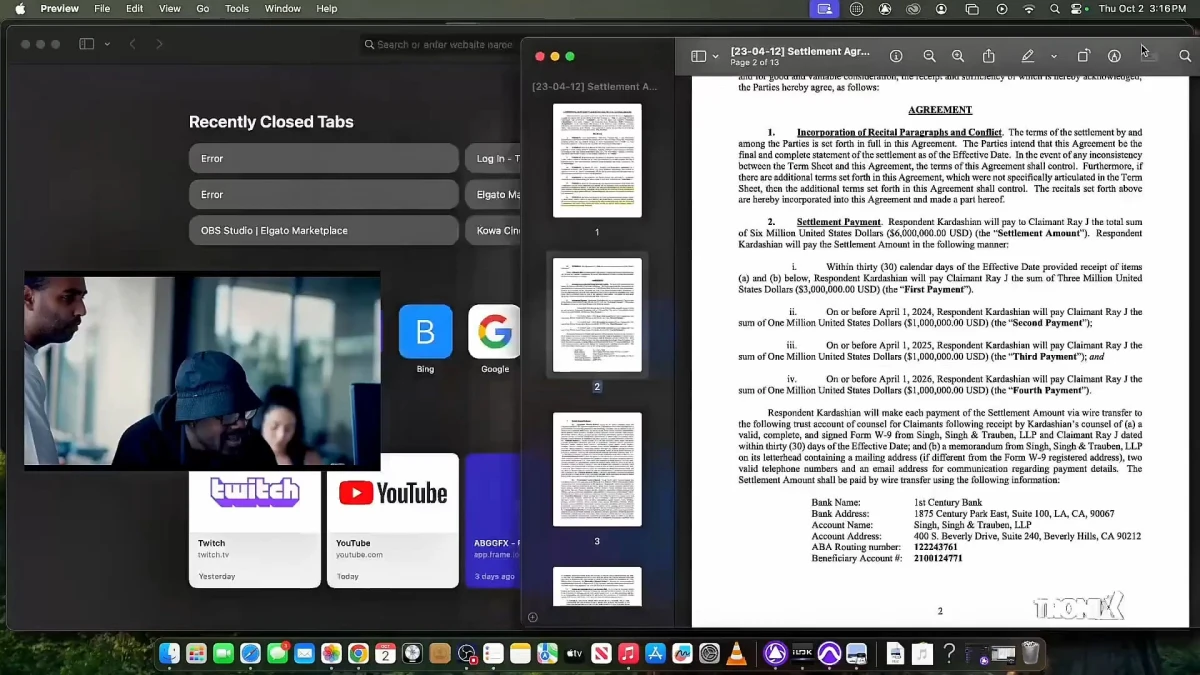Open macOS Control Center in menu bar
The height and width of the screenshot is (675, 1200).
coord(1078,9)
